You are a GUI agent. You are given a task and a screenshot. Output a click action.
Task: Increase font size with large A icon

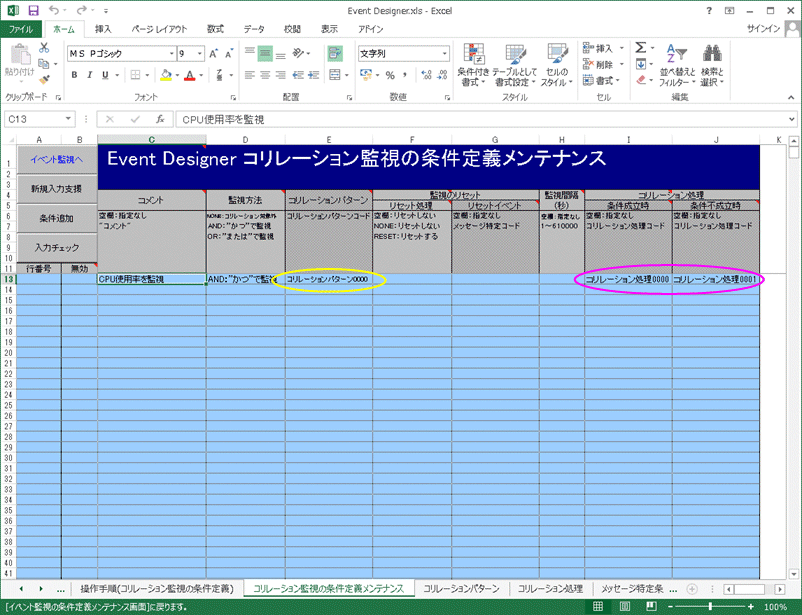[213, 54]
